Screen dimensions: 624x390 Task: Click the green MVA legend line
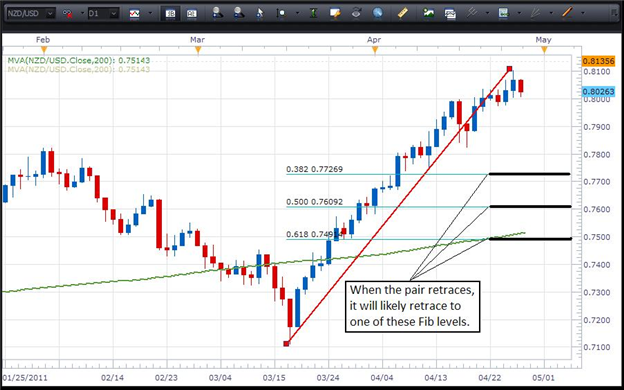click(79, 60)
